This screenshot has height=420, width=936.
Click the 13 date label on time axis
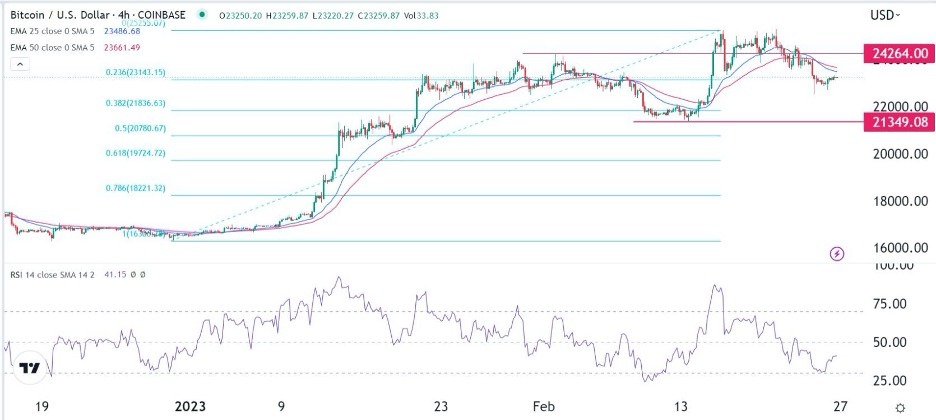[x=683, y=407]
